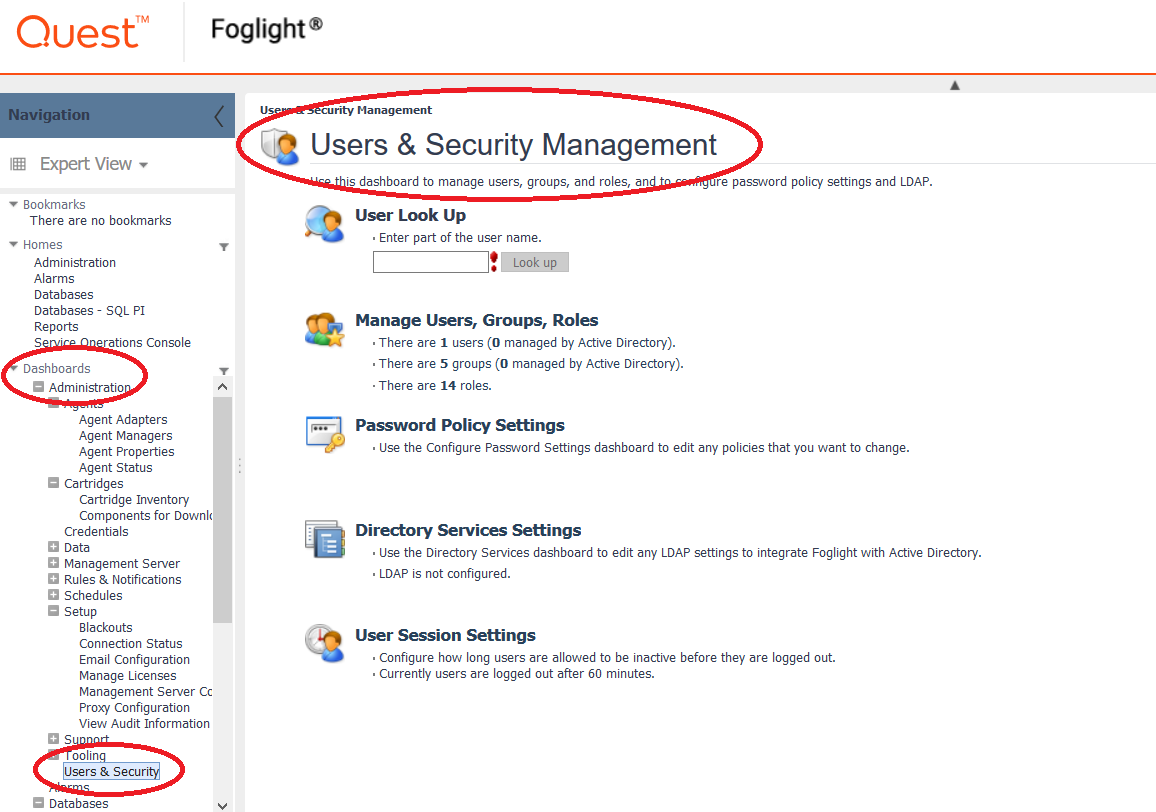The image size is (1156, 812).
Task: Open Agent Status dashboard
Action: (116, 468)
